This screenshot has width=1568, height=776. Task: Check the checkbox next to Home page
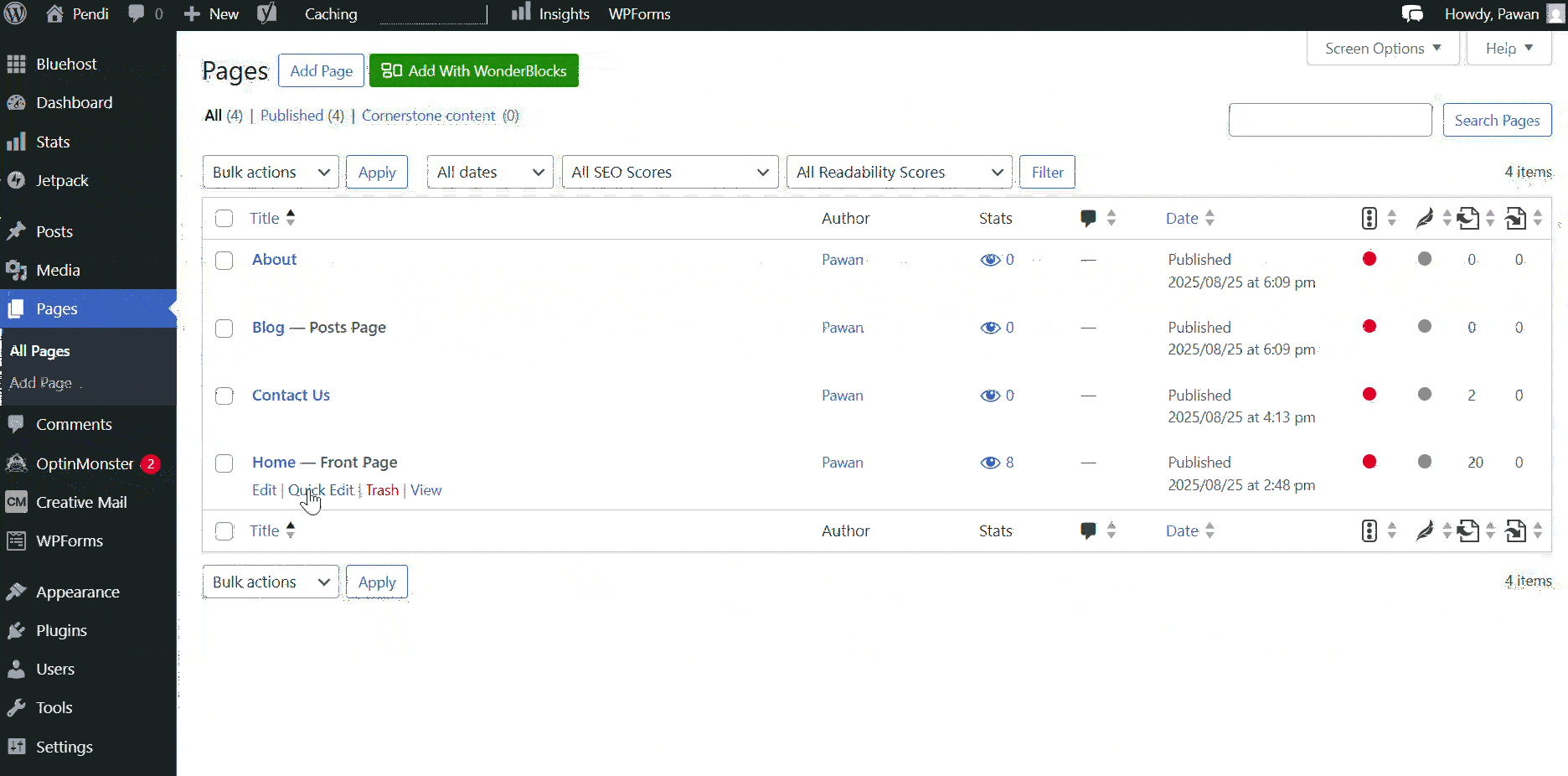pyautogui.click(x=224, y=463)
